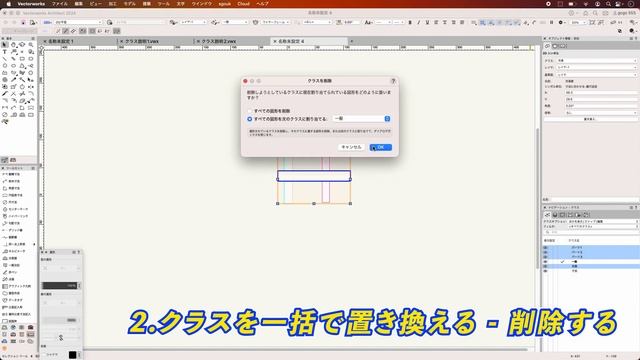Select the Text tool T icon
This screenshot has width=640, height=360.
(5, 52)
